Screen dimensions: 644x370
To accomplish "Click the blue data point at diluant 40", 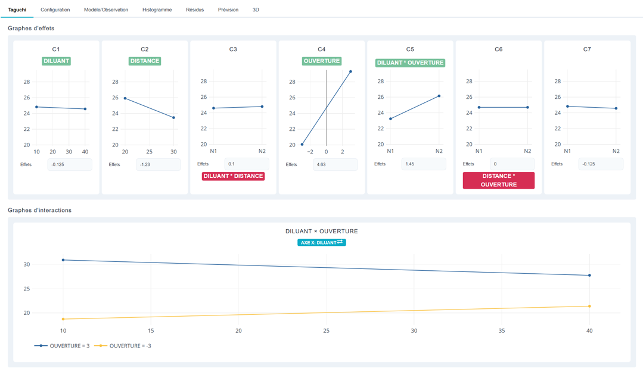I will tap(589, 276).
